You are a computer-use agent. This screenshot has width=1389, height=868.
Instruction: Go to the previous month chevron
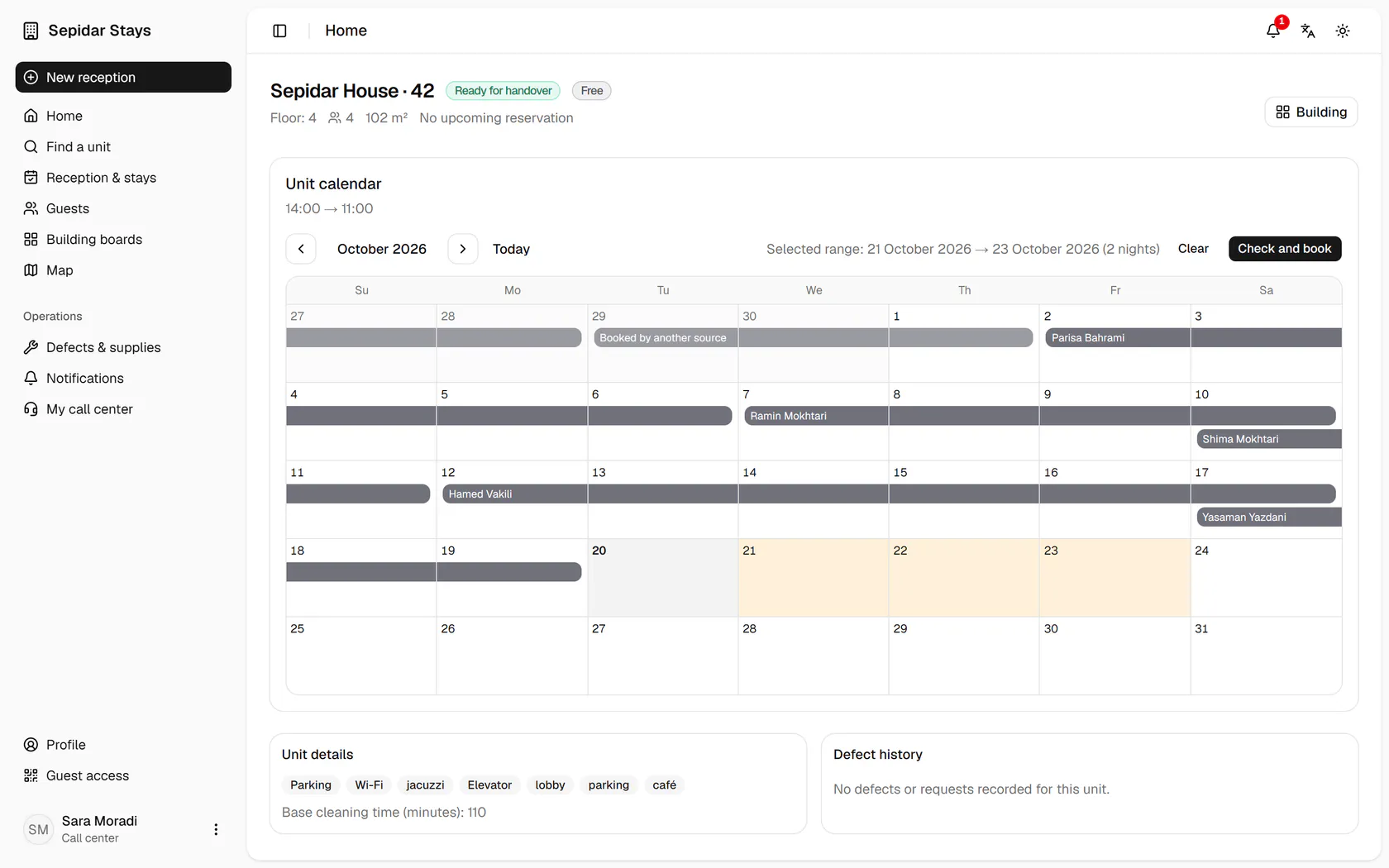[x=301, y=249]
